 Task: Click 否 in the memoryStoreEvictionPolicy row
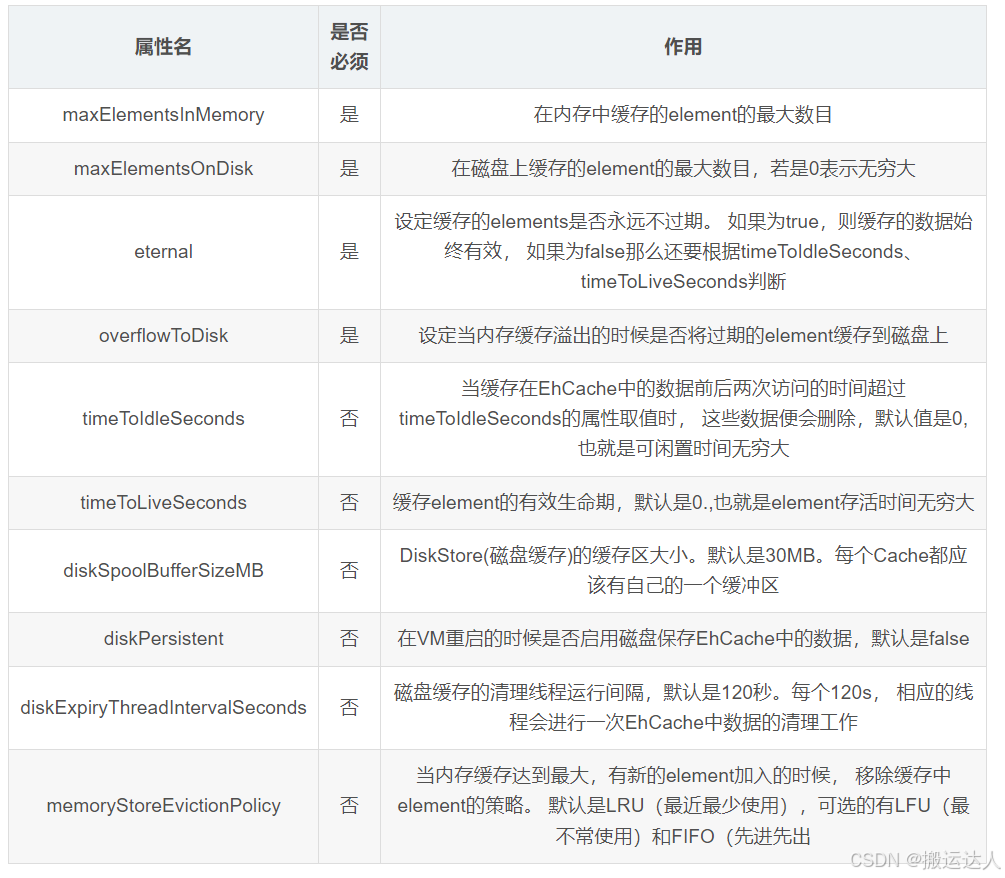click(349, 806)
